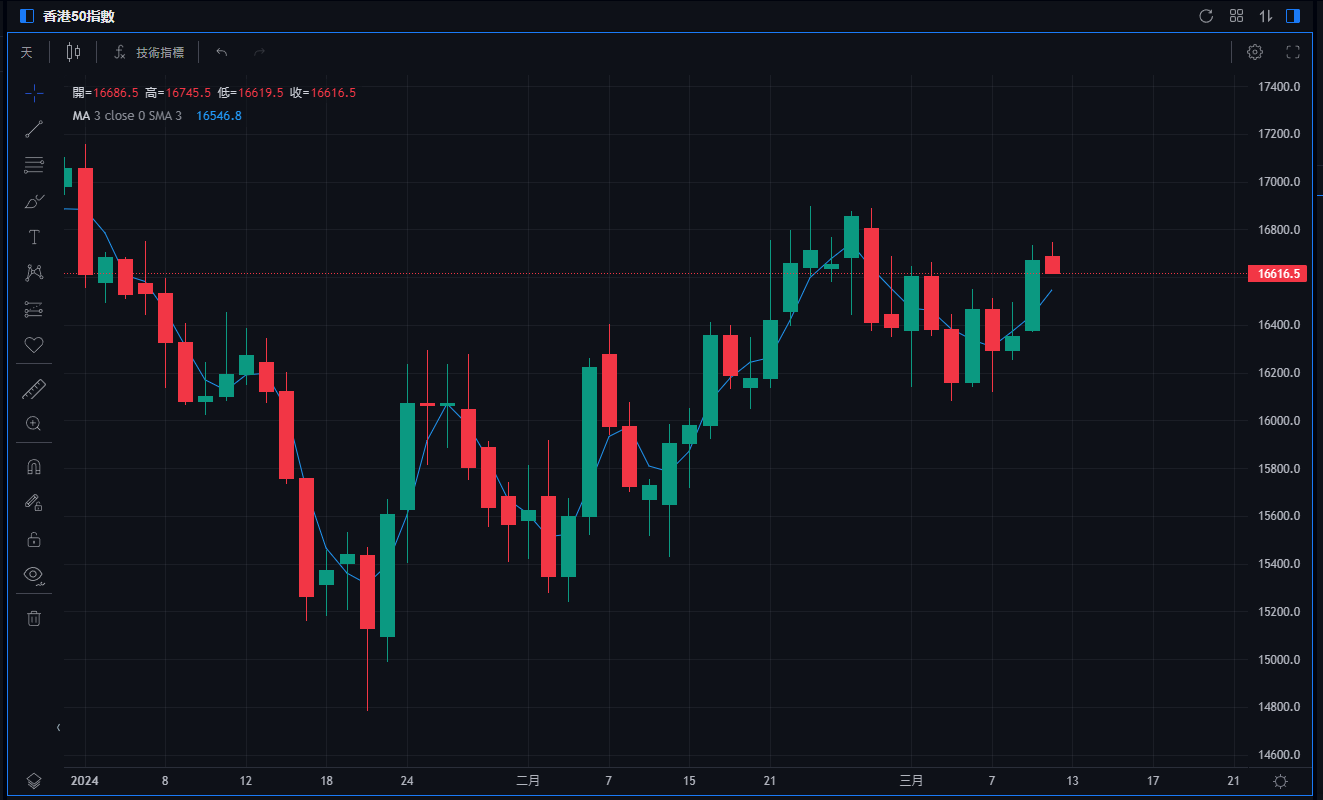Click the close value 收=16616.5
Screen dimensions: 1323x800
323,93
